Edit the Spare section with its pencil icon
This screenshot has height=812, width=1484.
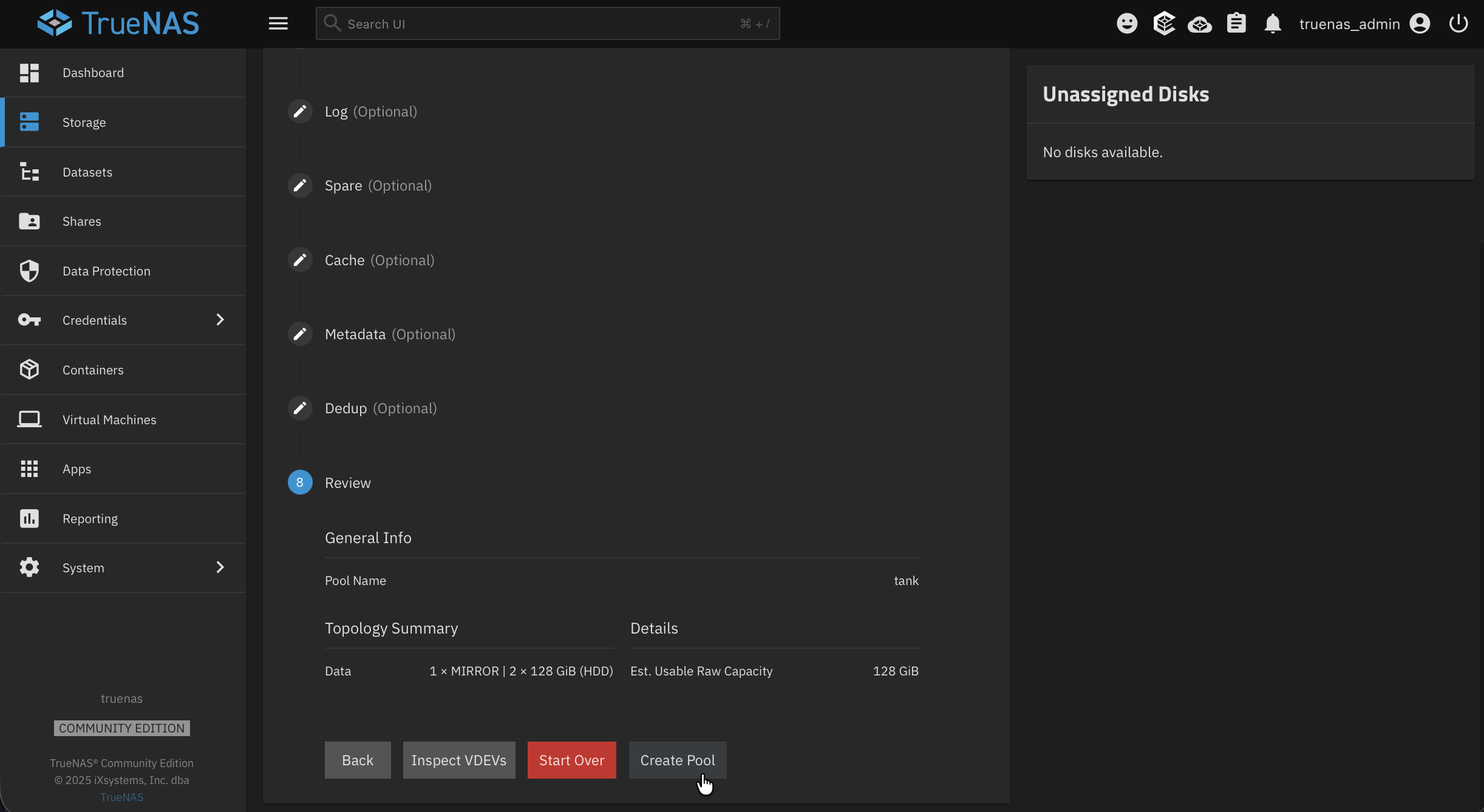[299, 185]
